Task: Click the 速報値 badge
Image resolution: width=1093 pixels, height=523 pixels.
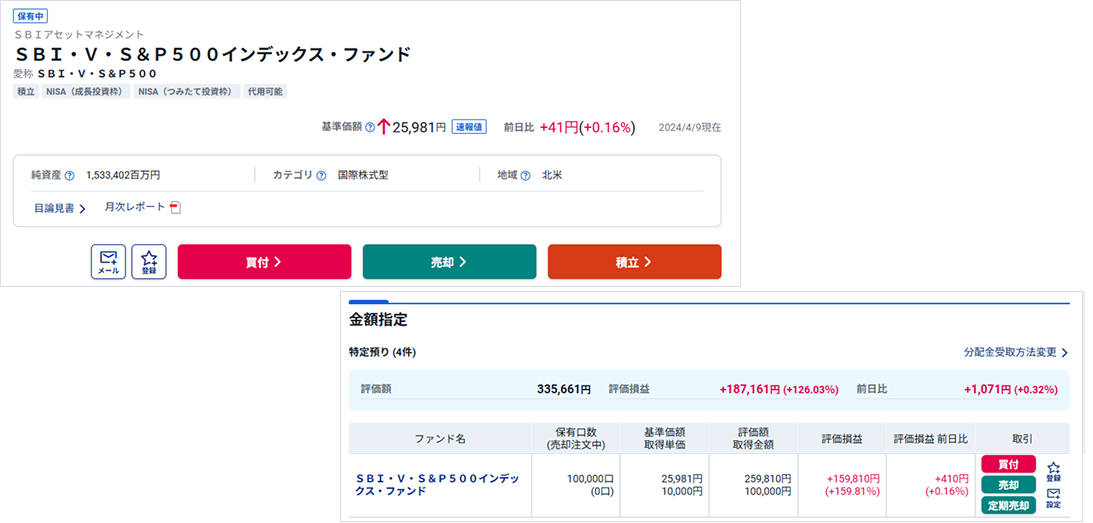Action: tap(469, 127)
